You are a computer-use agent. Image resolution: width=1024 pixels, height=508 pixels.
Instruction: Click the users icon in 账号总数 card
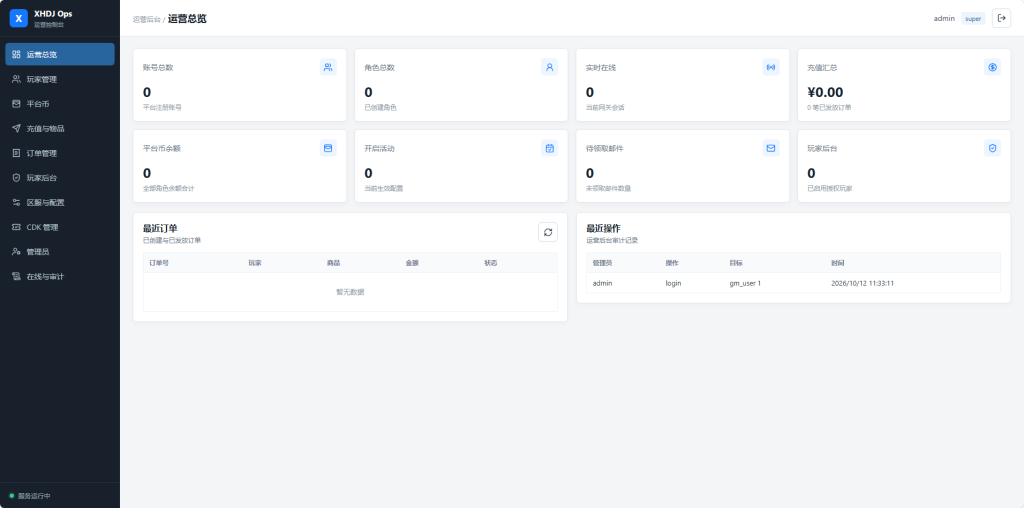click(x=328, y=67)
